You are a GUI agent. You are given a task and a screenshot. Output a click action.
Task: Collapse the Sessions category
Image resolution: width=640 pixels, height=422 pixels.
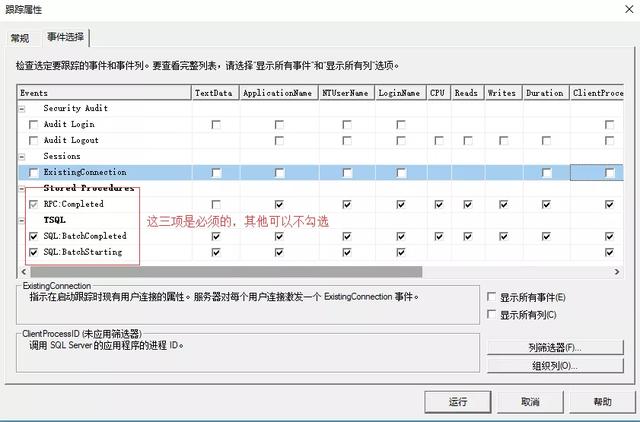coord(22,157)
